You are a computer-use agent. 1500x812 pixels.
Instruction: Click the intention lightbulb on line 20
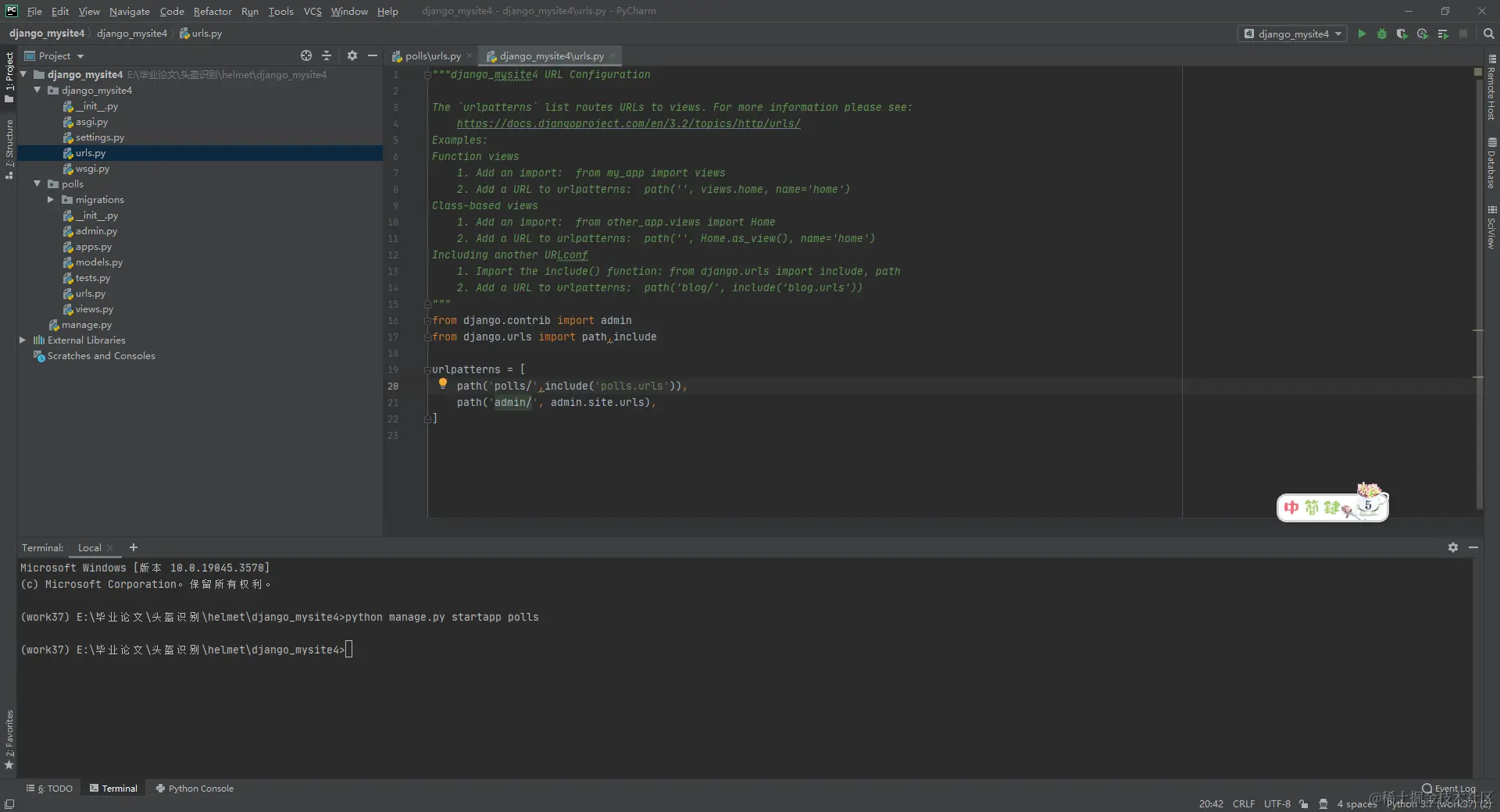pyautogui.click(x=443, y=383)
